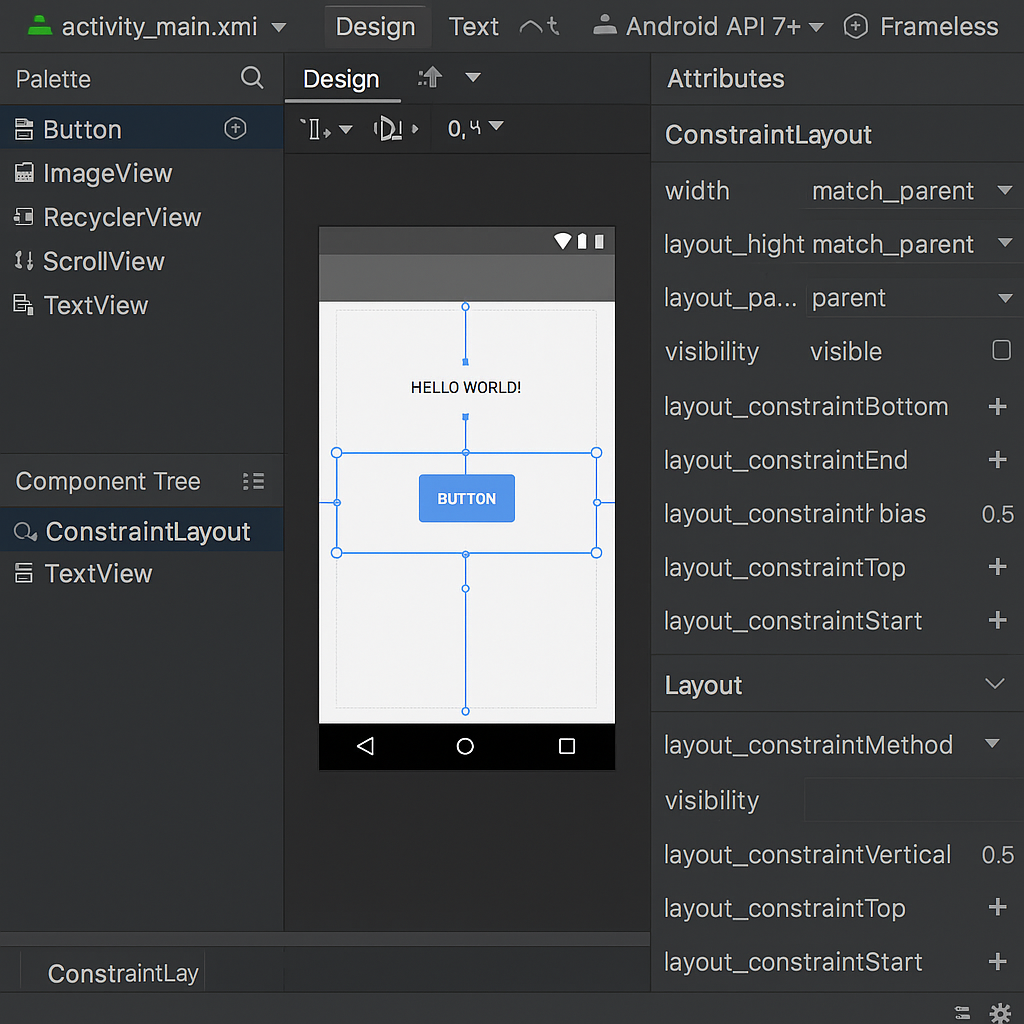Click the HELLO WORLD! TextView on canvas
The width and height of the screenshot is (1024, 1024).
pyautogui.click(x=465, y=387)
